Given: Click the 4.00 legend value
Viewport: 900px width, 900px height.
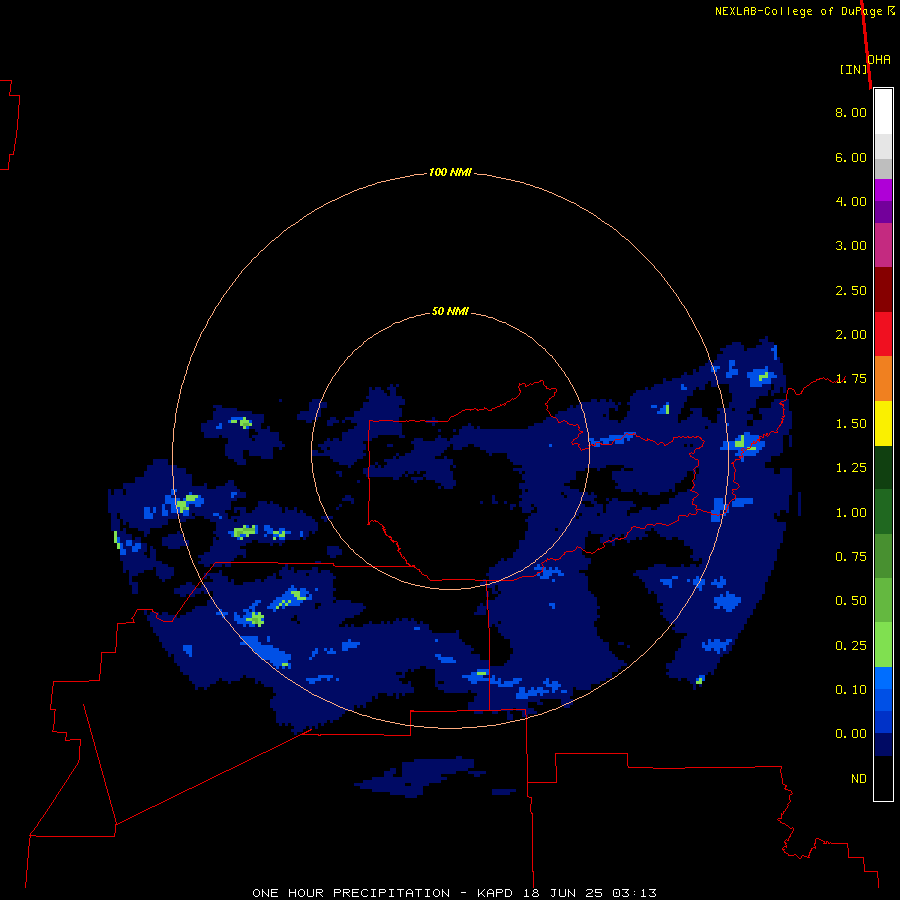Looking at the screenshot, I should (851, 201).
